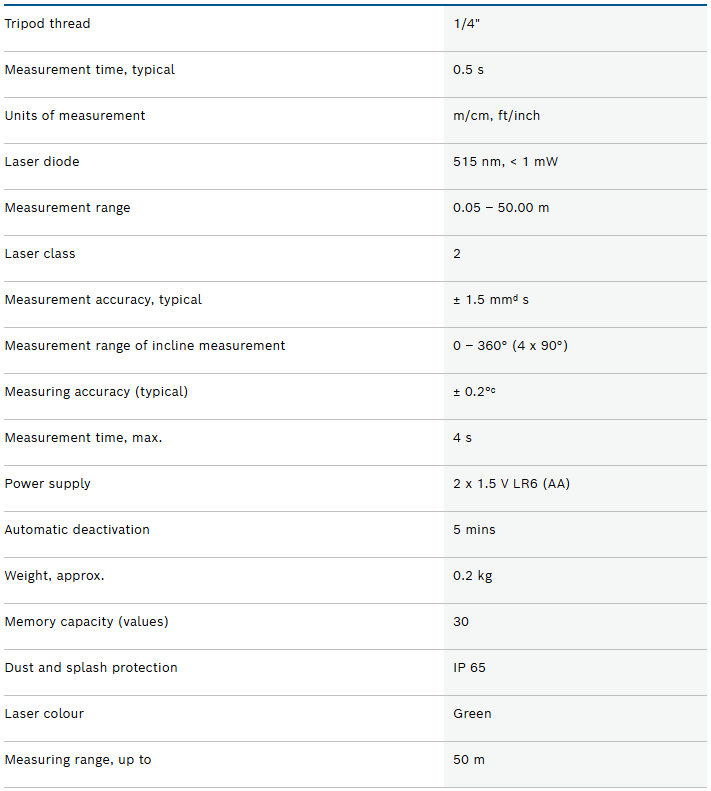Screen dimensions: 711x791
Task: Select the "2 x 1.5 V LR6 (AA)" value
Action: tap(511, 484)
